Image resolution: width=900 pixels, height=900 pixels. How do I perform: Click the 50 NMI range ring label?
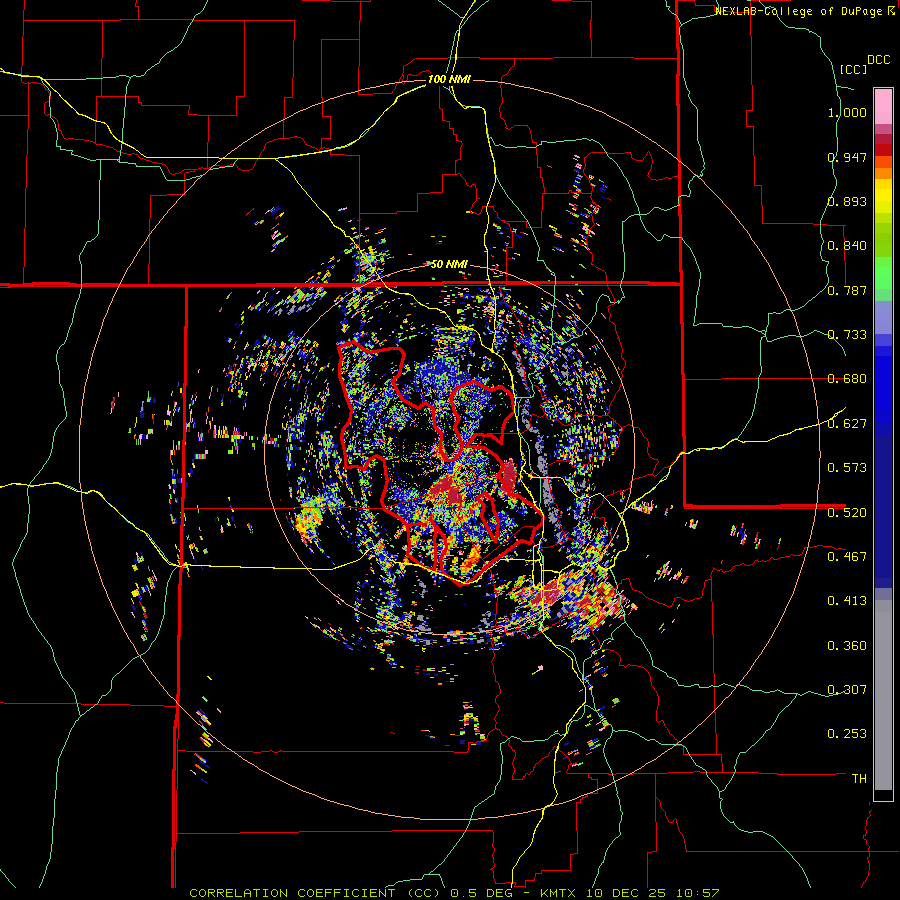[x=449, y=265]
